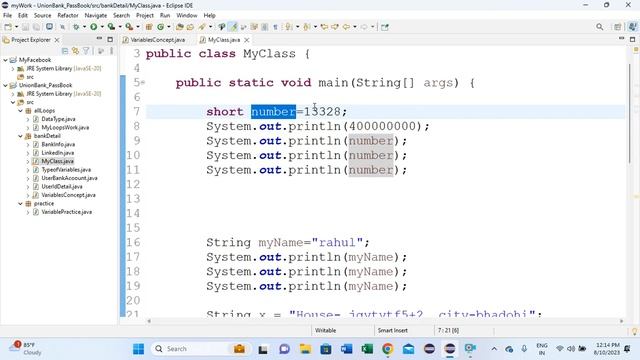Close the MyClass.java editor tab
This screenshot has width=640, height=360.
click(x=247, y=40)
